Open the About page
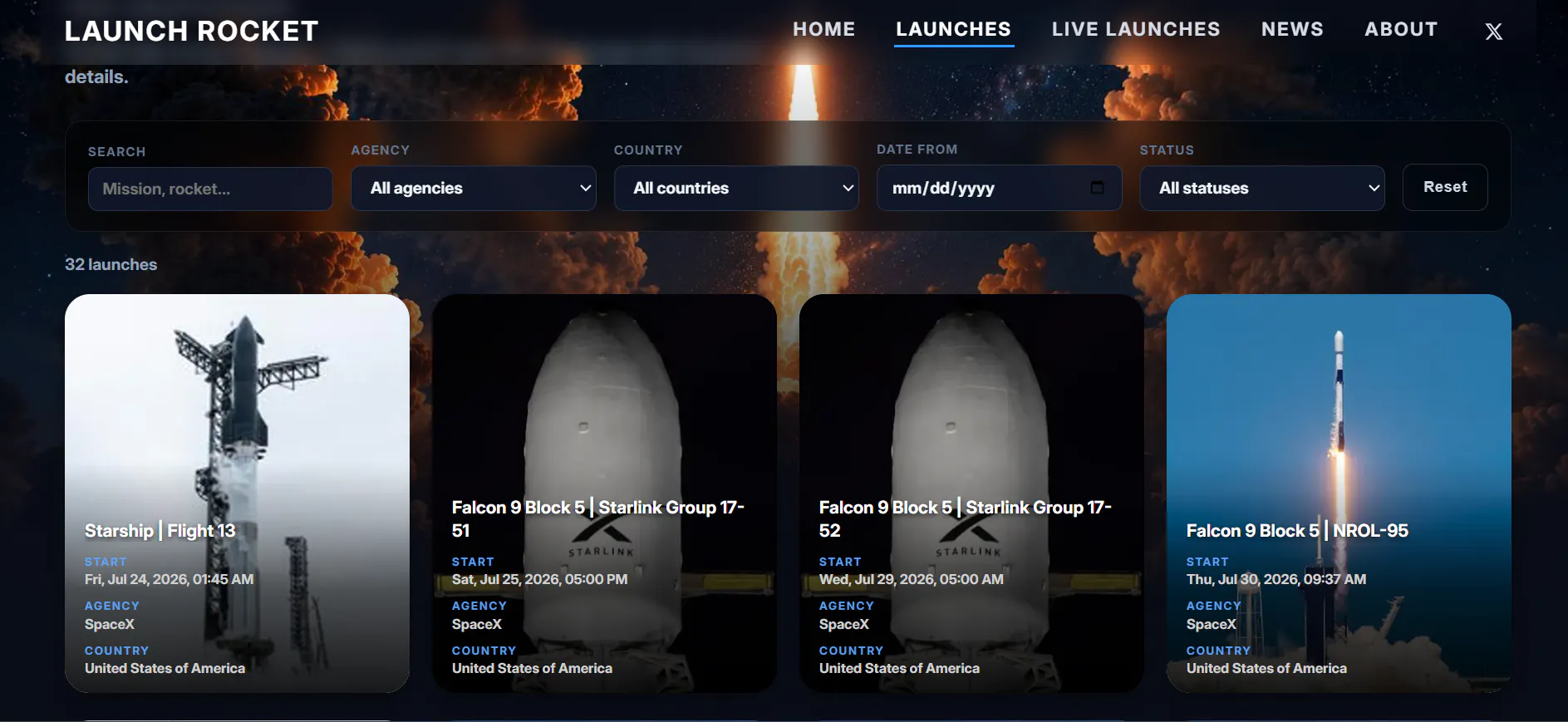 click(1401, 29)
